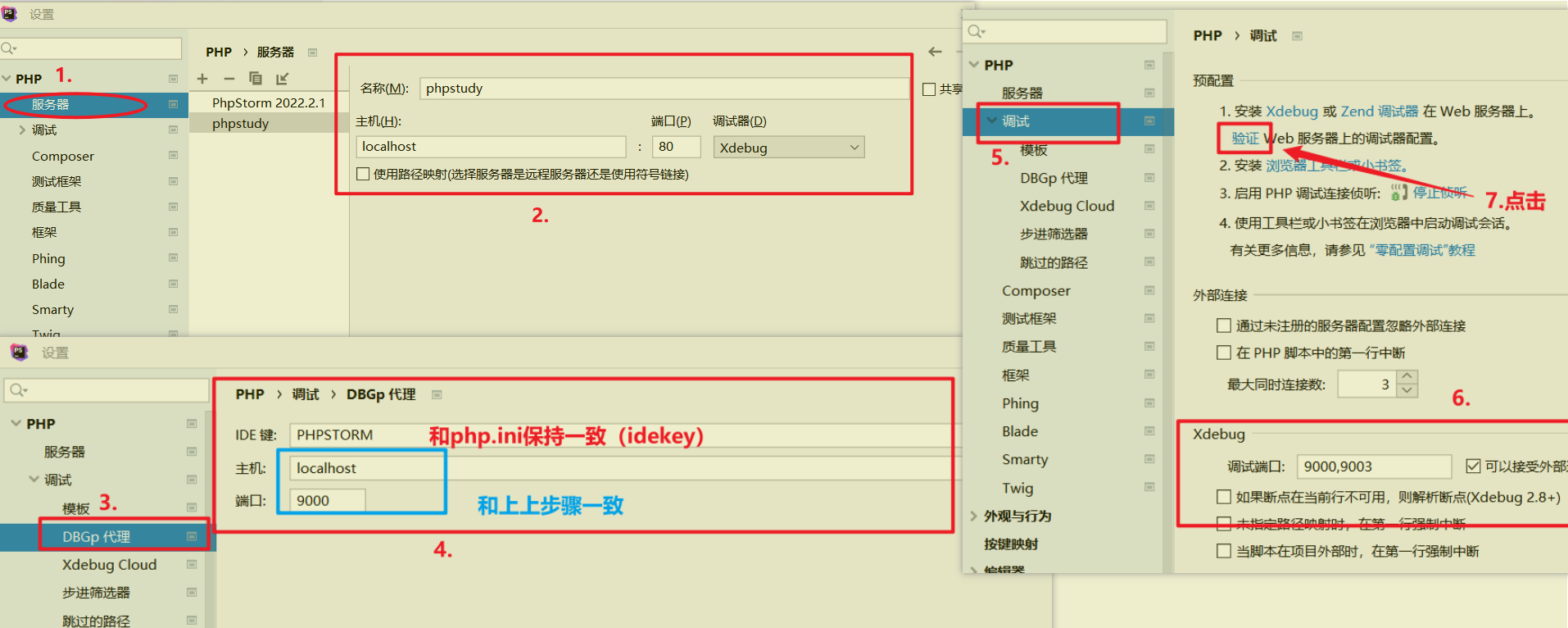Click the Blade row icon in the 服务器 settings window

[173, 284]
